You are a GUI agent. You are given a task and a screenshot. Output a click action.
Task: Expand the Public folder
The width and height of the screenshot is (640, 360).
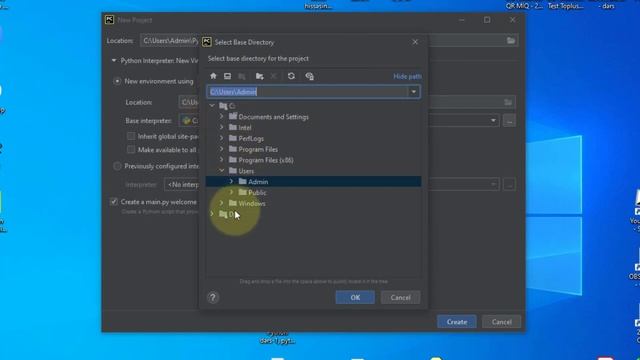click(231, 192)
